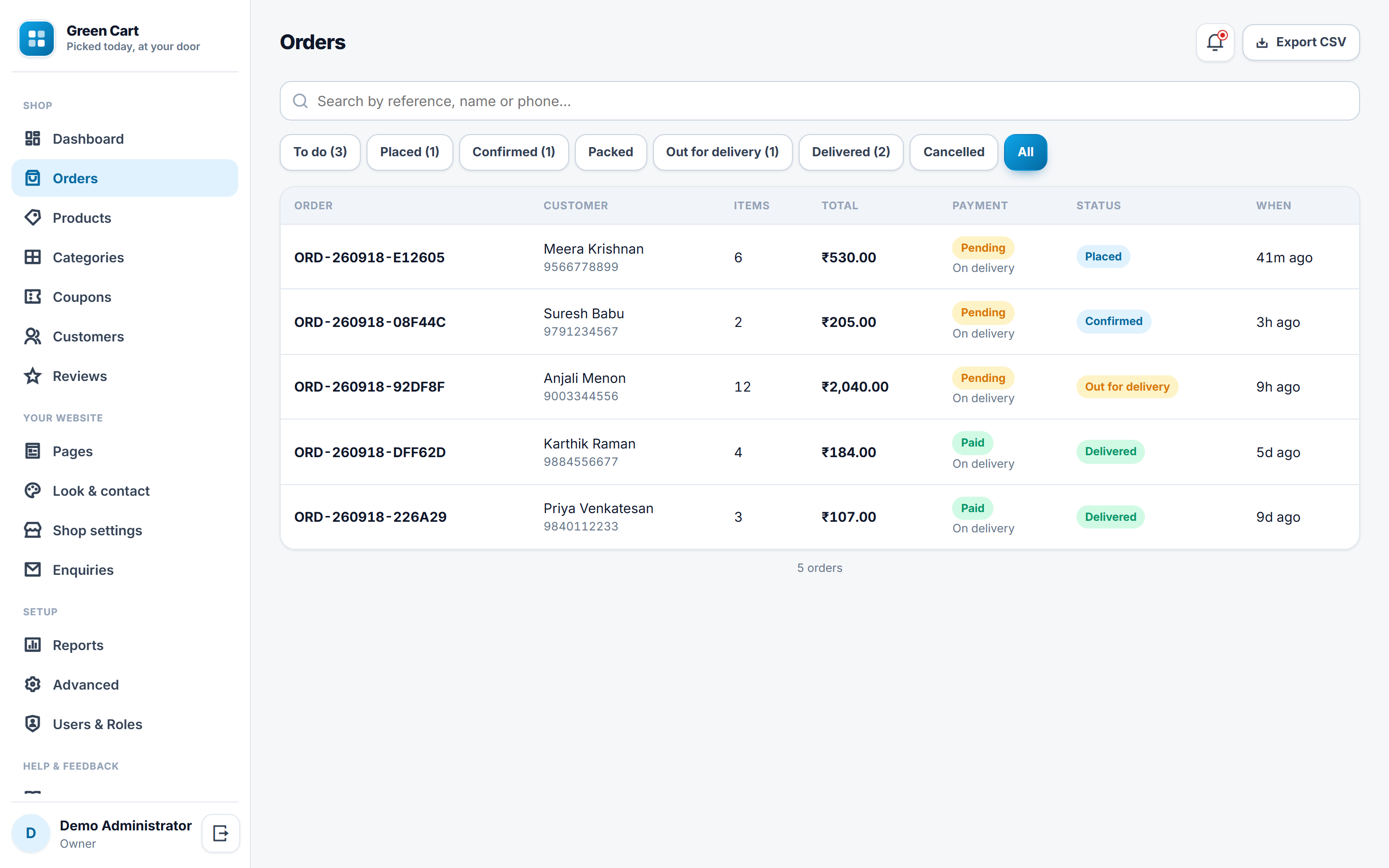
Task: Click the Shop settings storefront icon
Action: tap(33, 530)
